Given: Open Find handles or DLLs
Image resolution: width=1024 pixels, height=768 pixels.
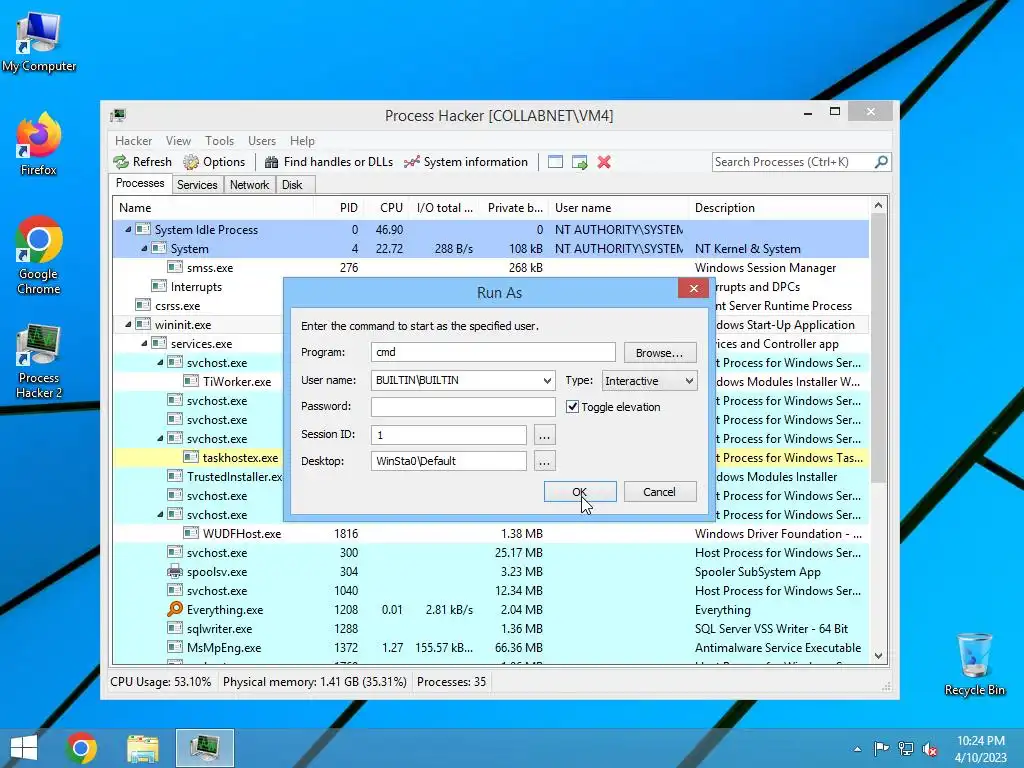Looking at the screenshot, I should coord(328,162).
